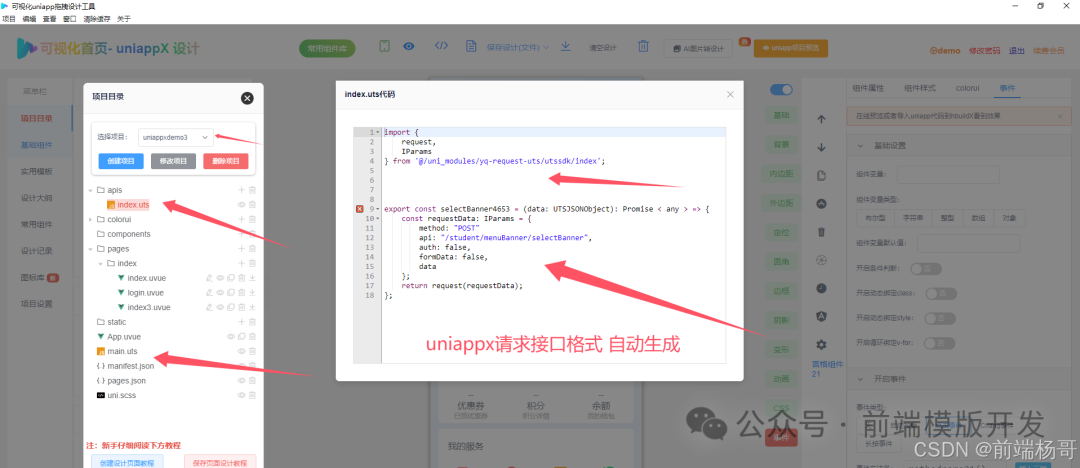The height and width of the screenshot is (468, 1080).
Task: Click the move-up arrow in the side toolbar
Action: [x=821, y=119]
